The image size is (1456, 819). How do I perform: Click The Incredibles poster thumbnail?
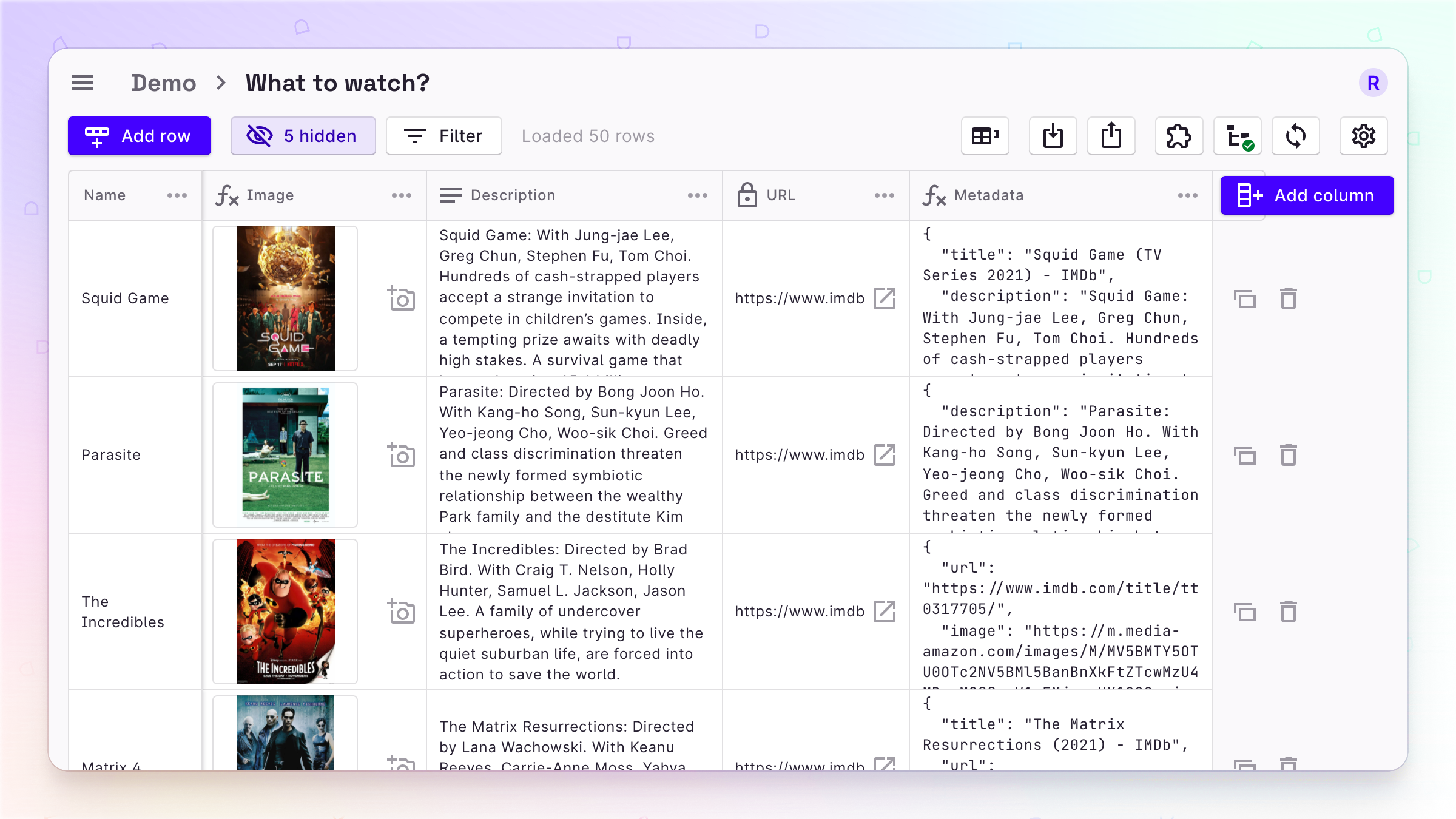pyautogui.click(x=285, y=612)
